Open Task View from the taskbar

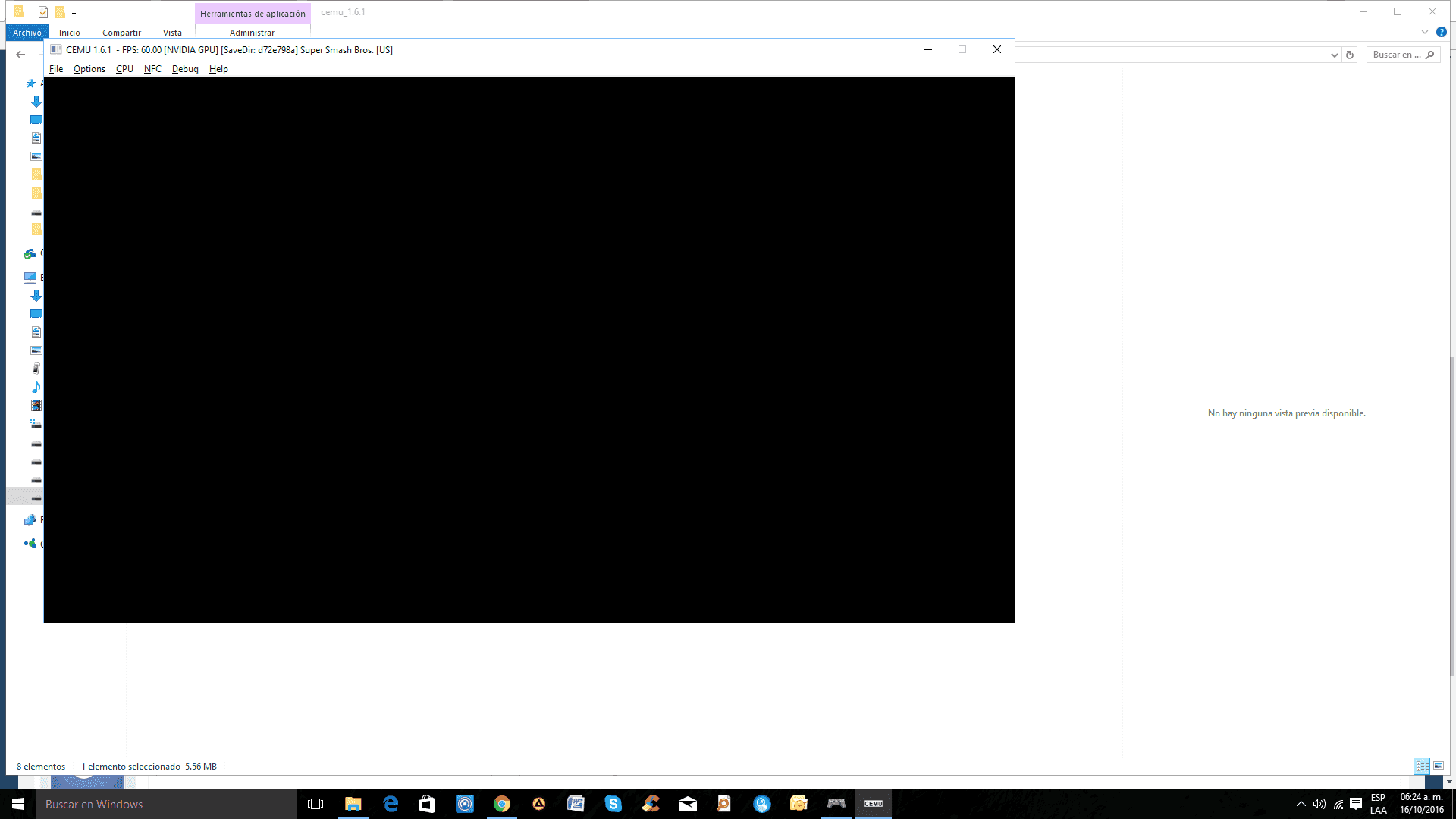[315, 804]
